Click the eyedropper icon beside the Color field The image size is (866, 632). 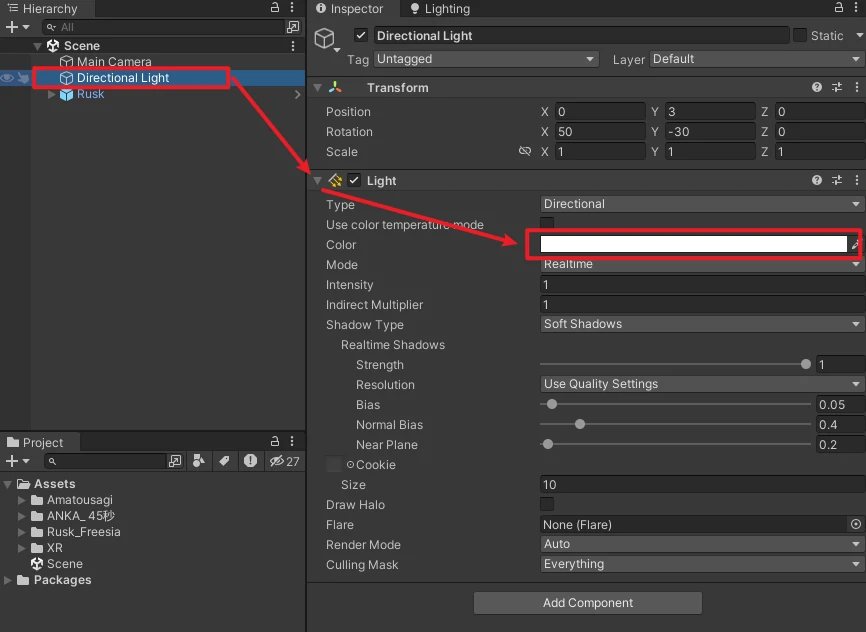point(855,245)
